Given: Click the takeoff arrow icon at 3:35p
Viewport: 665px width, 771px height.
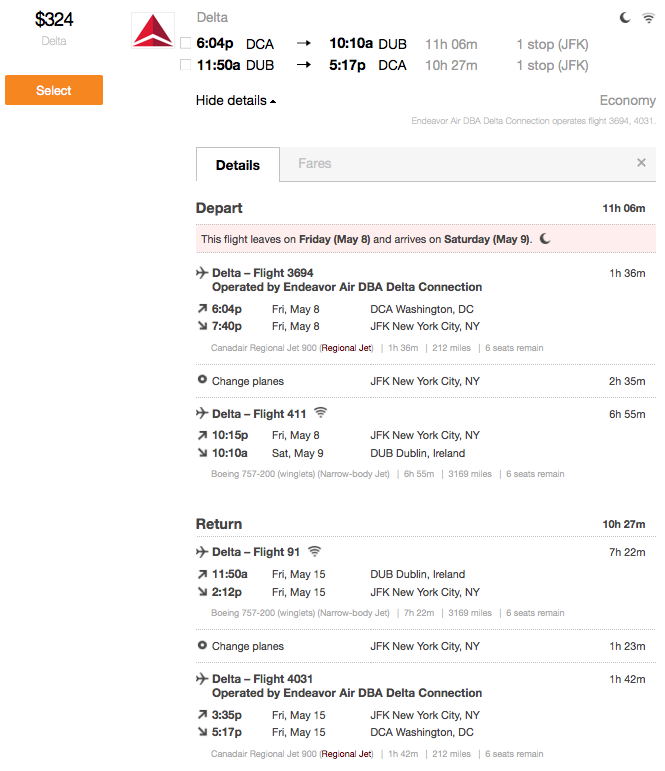Looking at the screenshot, I should coord(202,714).
